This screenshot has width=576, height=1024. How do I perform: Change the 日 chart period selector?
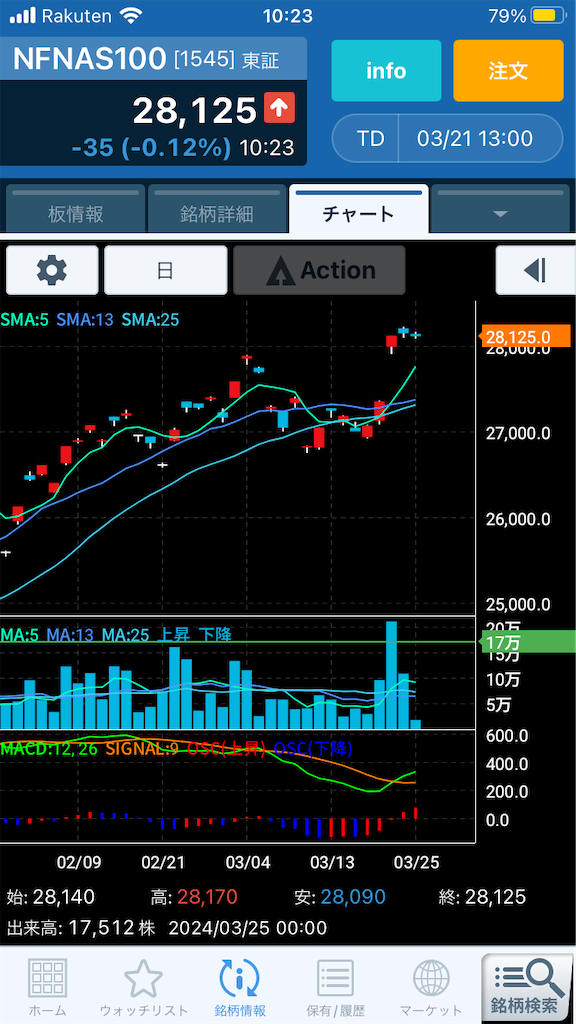coord(165,270)
